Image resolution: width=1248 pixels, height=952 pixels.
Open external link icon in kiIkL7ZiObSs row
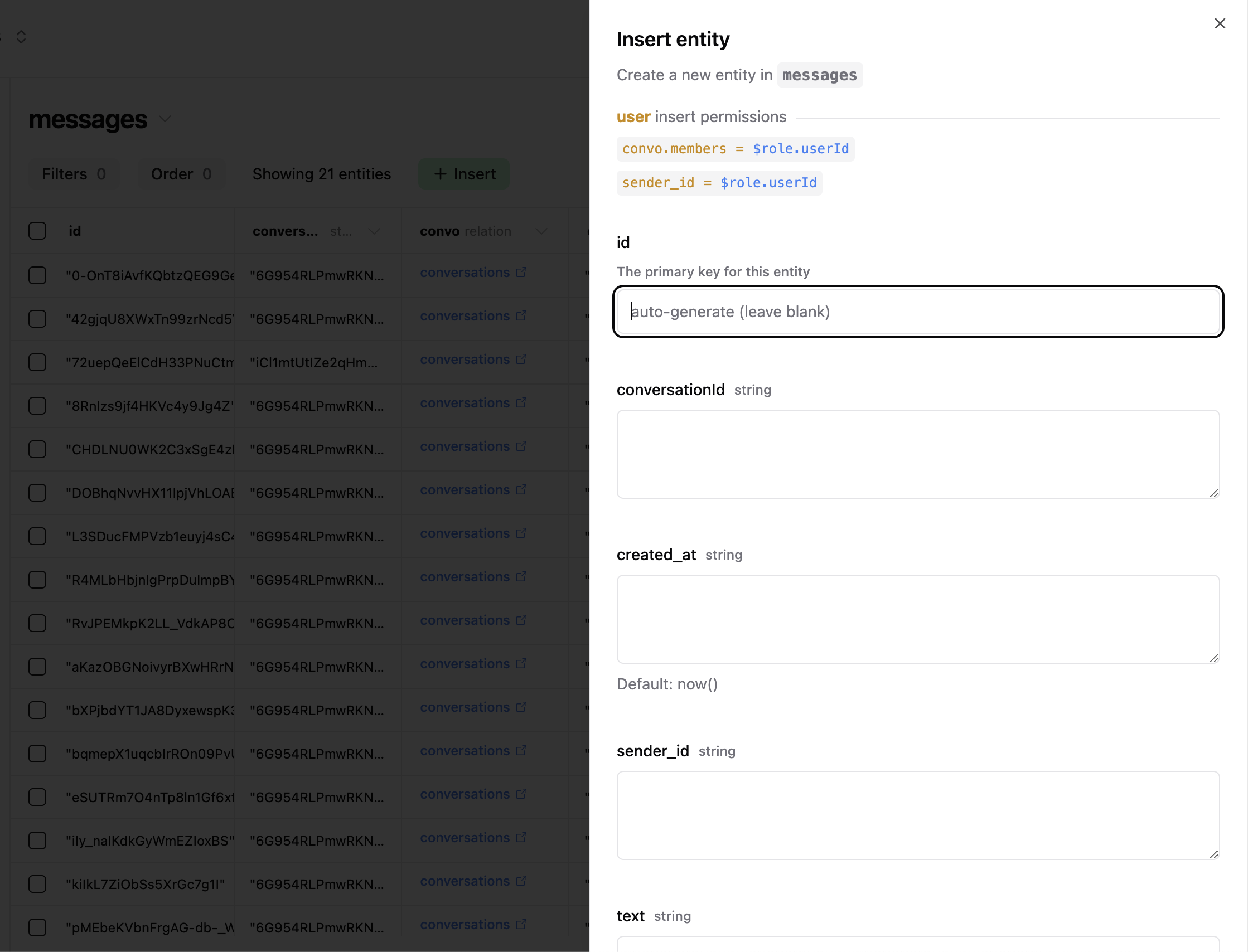[x=521, y=881]
